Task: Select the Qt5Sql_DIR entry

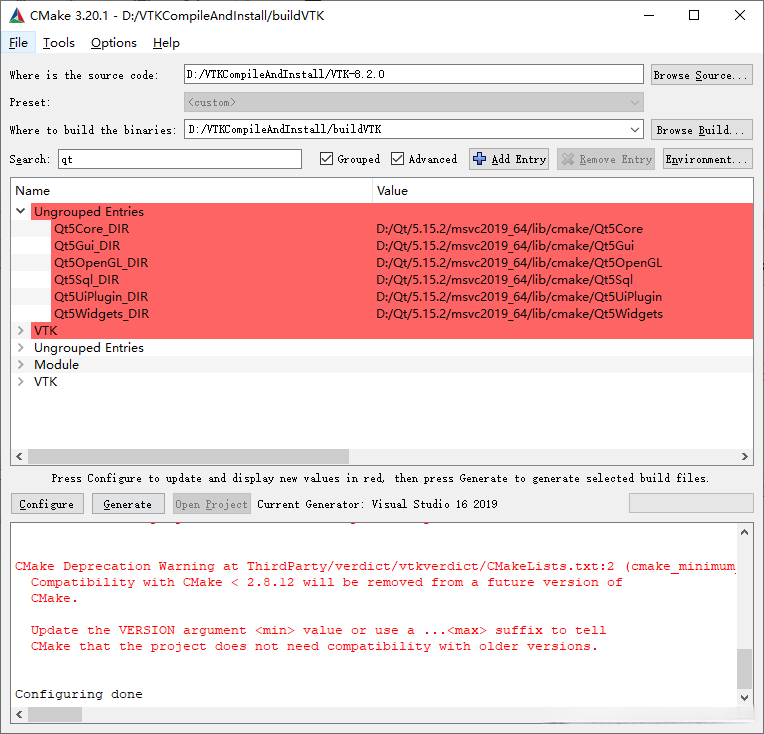Action: point(87,280)
